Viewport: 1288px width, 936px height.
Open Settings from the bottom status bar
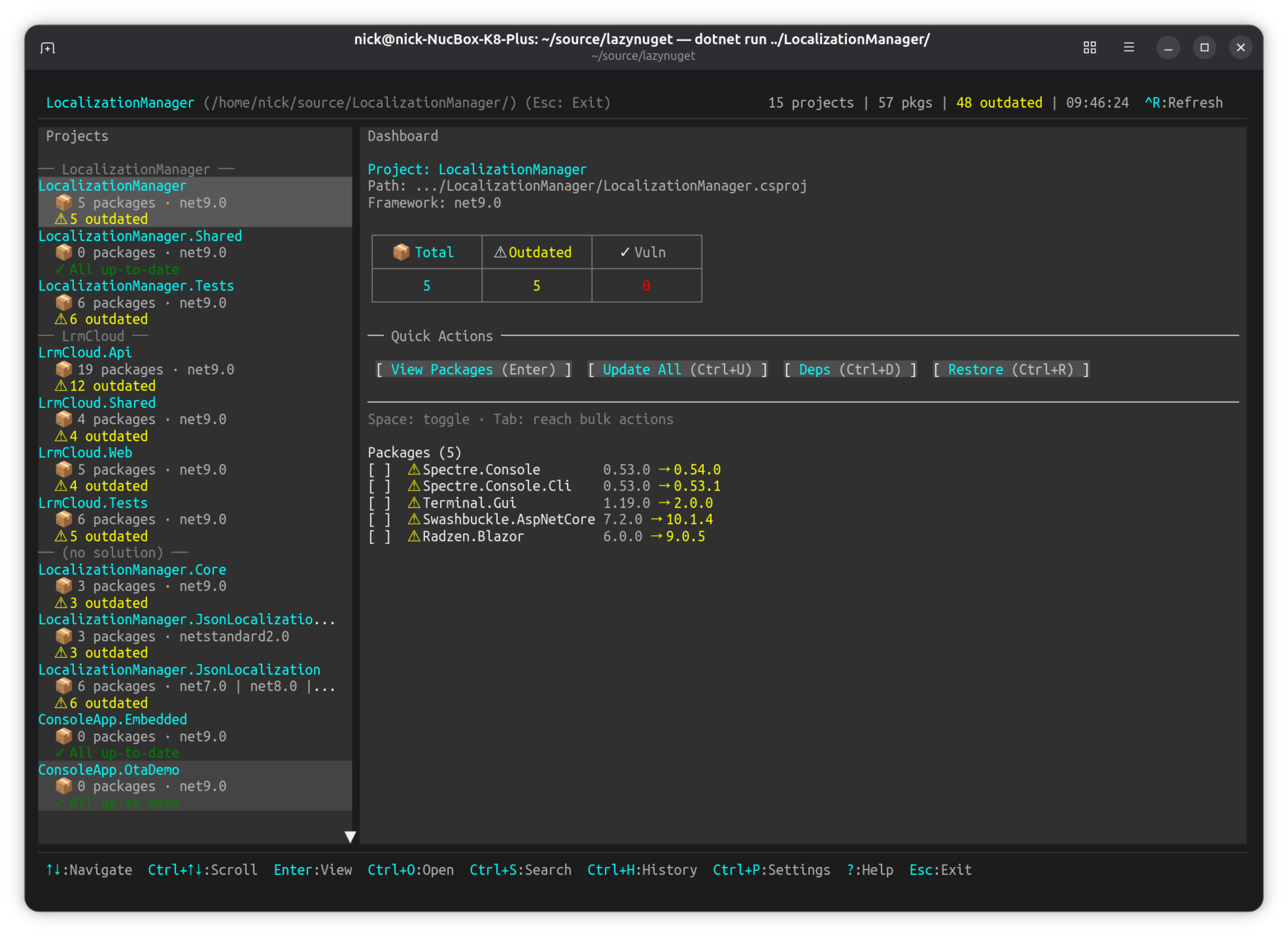click(771, 870)
